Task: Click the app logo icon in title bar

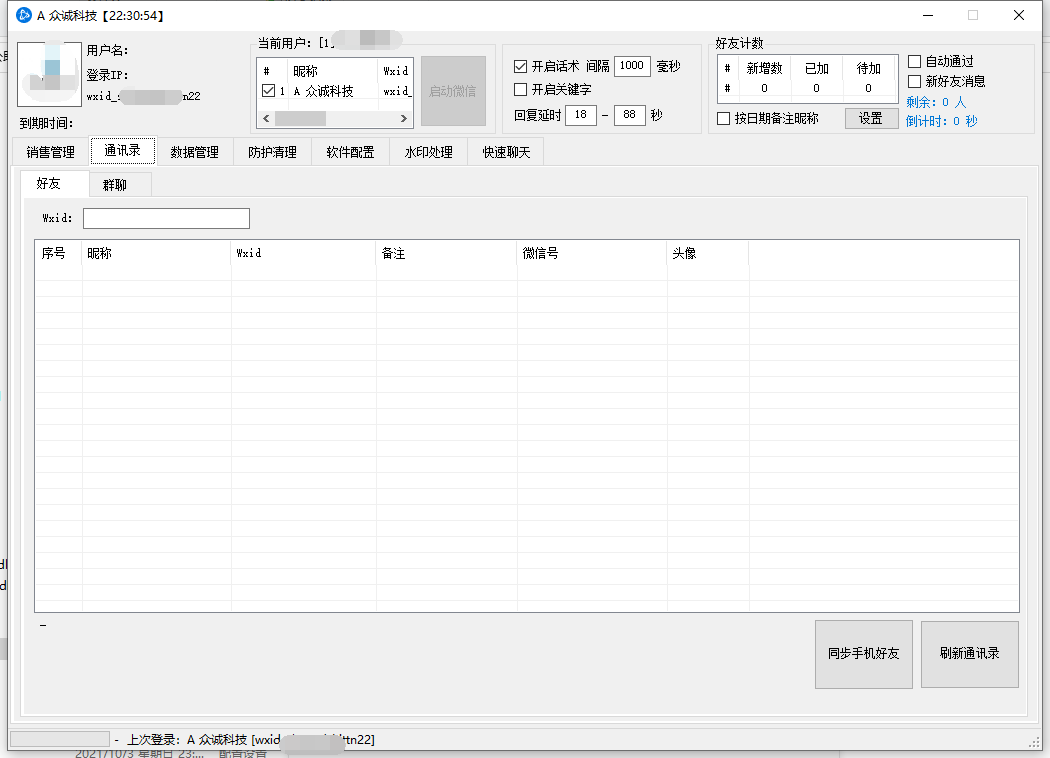Action: click(x=24, y=15)
